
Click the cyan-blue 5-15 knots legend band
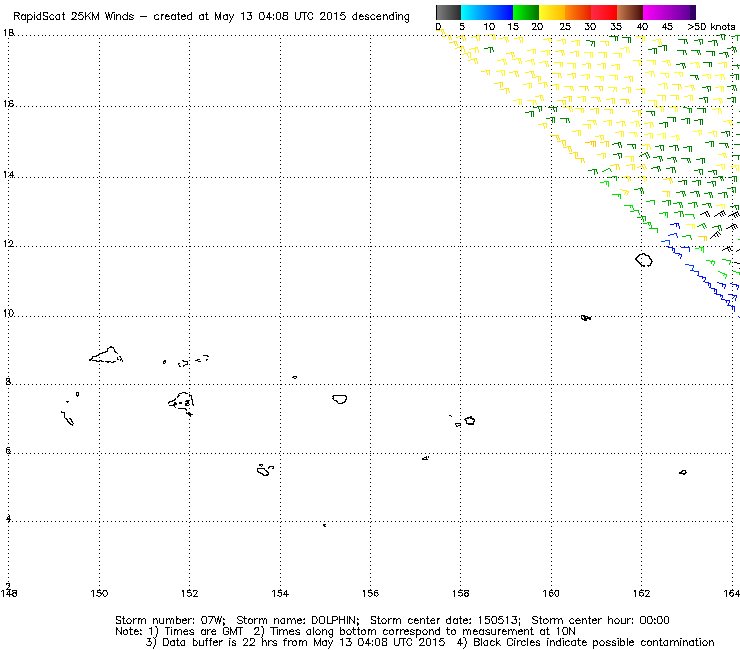487,12
